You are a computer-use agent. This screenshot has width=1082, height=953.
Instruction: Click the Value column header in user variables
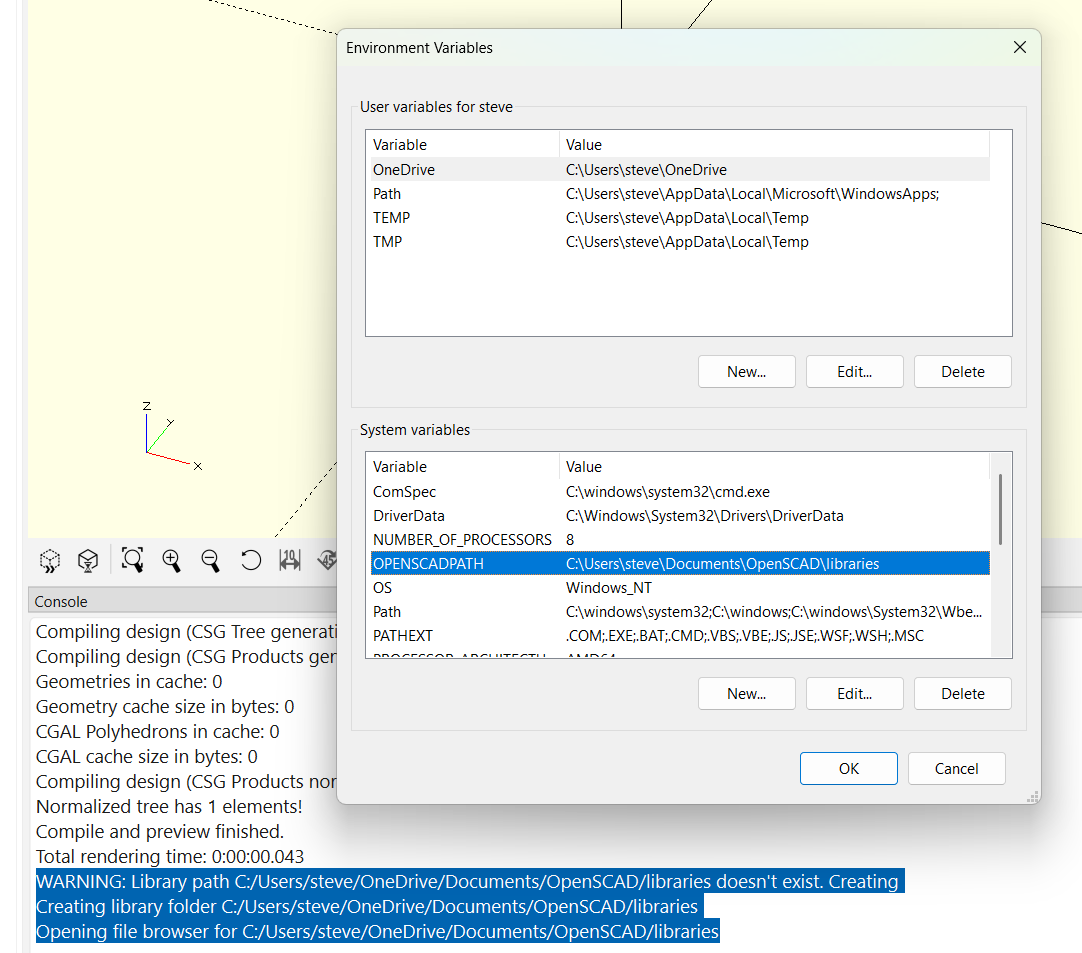(774, 145)
